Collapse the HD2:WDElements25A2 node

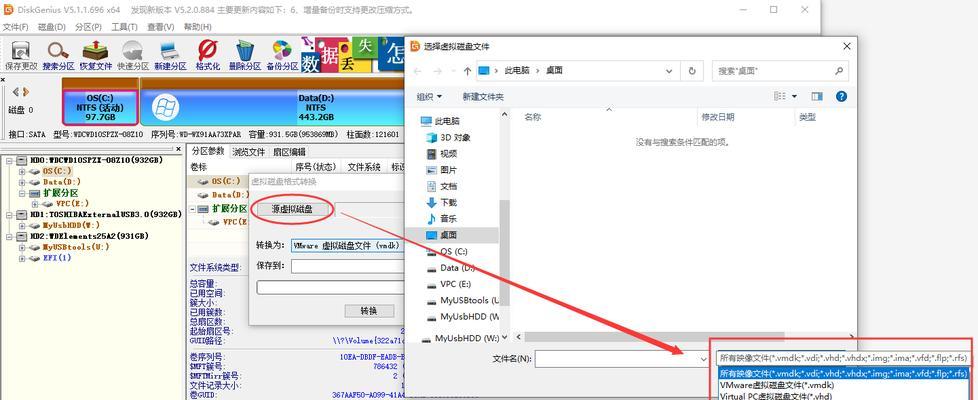coord(9,236)
